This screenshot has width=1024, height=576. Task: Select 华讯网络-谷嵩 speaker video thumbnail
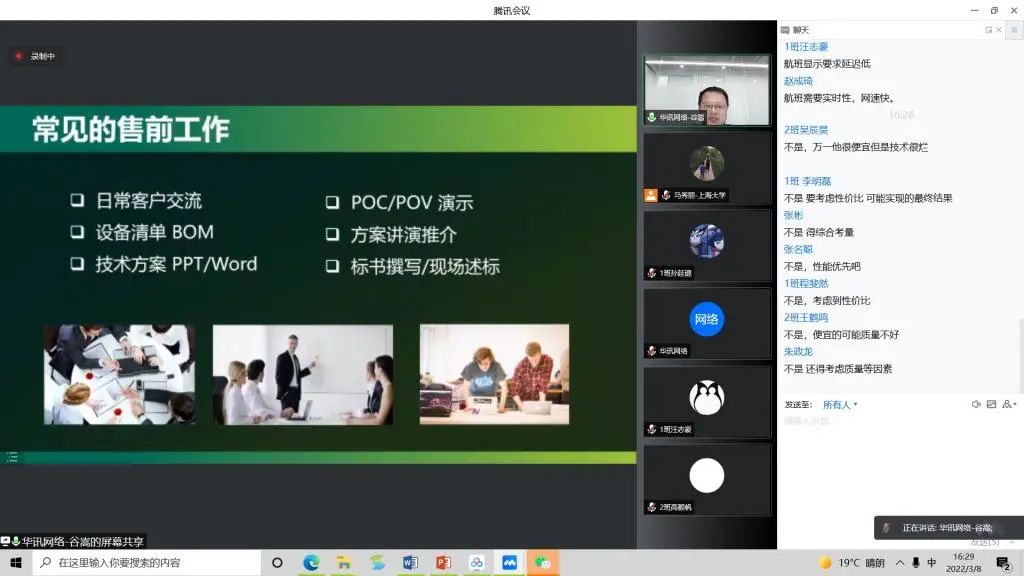706,90
